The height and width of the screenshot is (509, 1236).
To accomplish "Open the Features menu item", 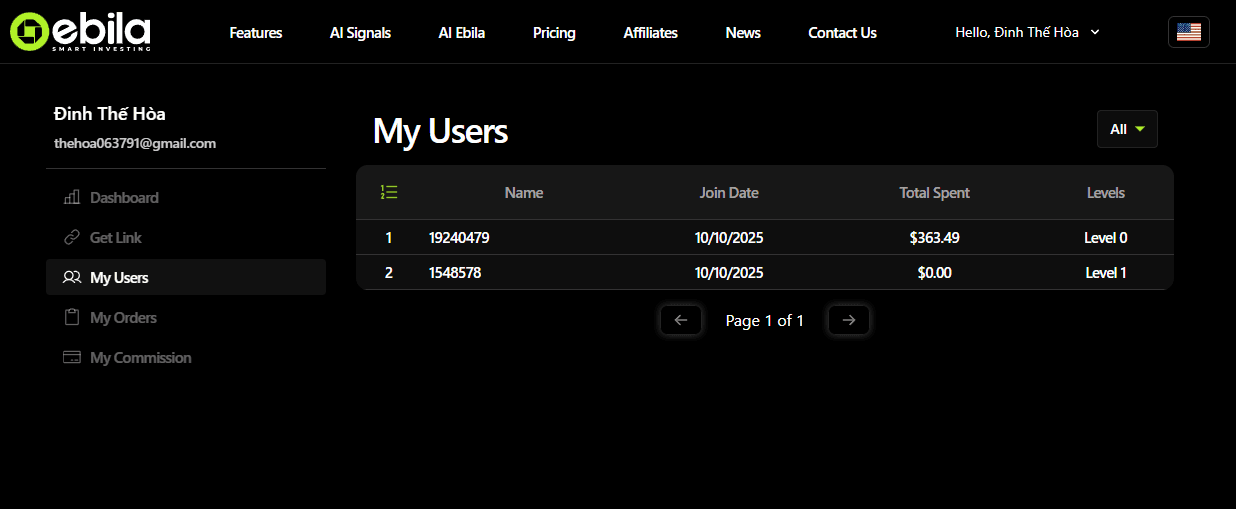I will [x=256, y=33].
